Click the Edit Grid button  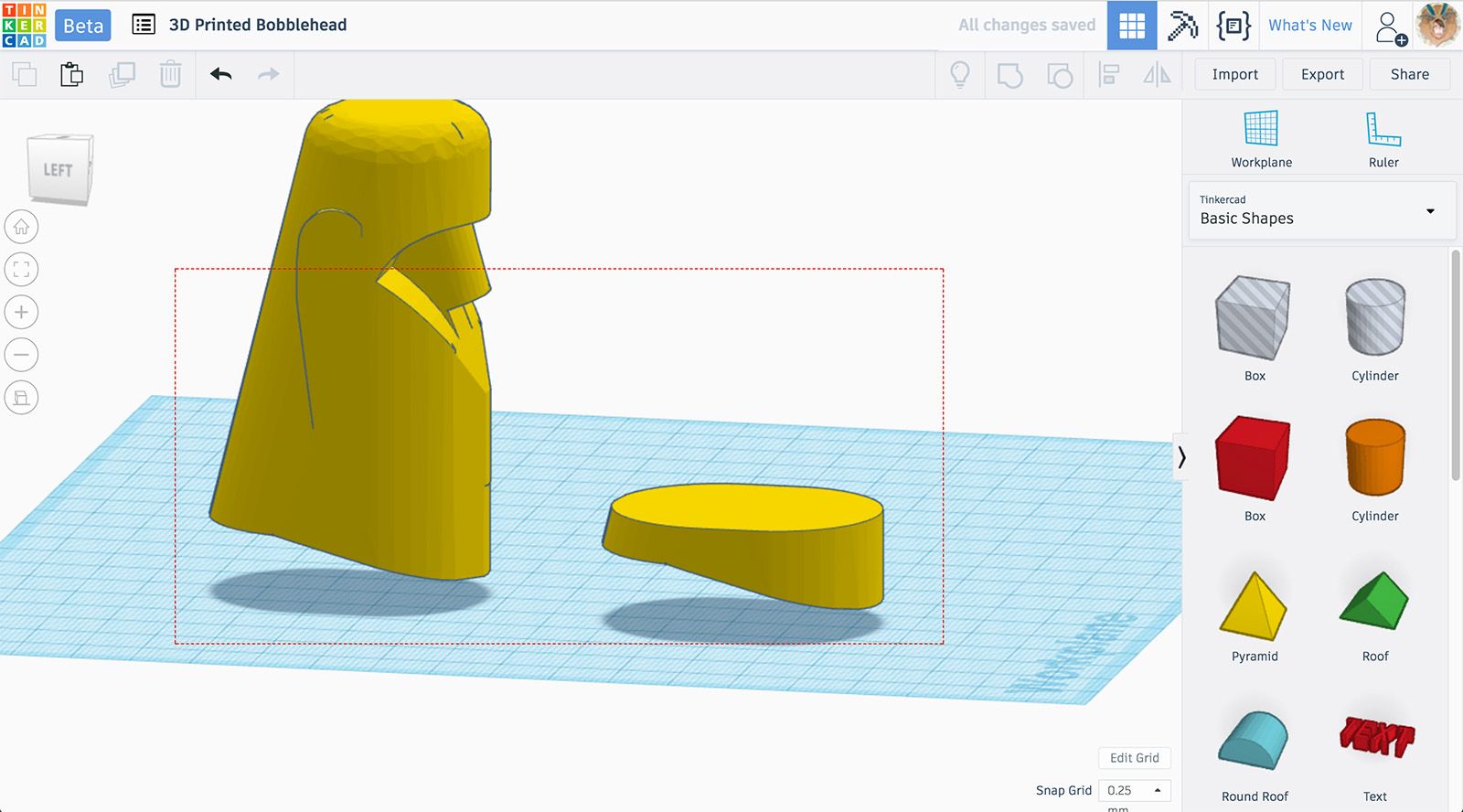[x=1134, y=758]
